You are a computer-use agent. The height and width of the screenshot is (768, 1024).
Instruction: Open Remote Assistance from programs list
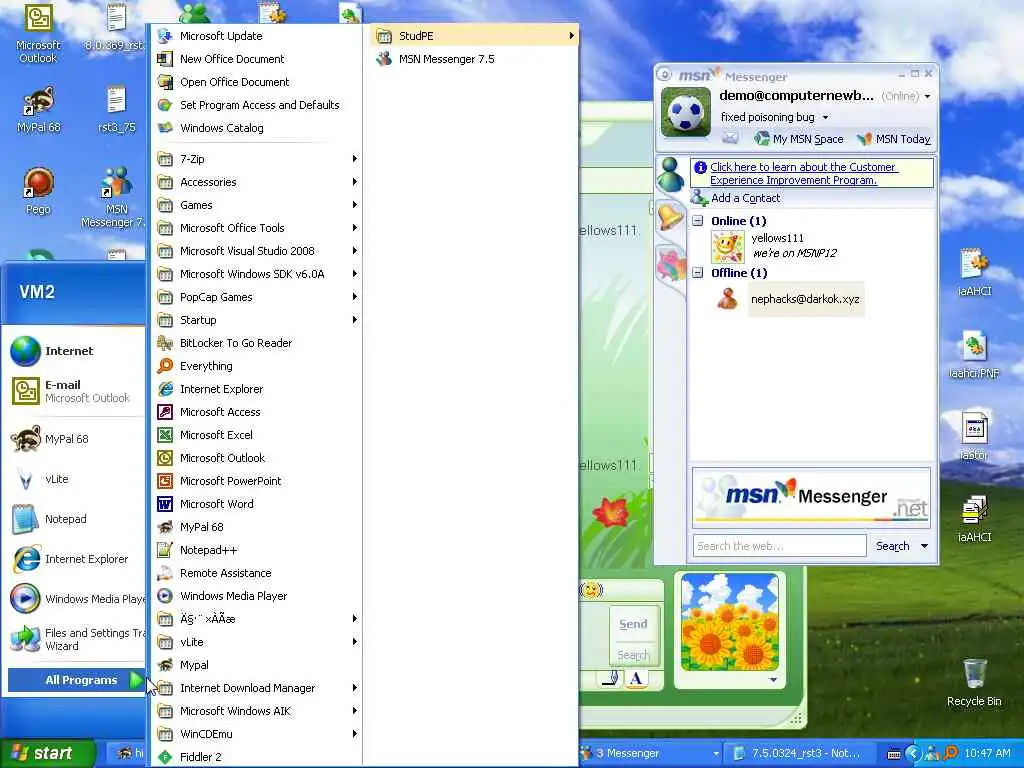click(256, 573)
